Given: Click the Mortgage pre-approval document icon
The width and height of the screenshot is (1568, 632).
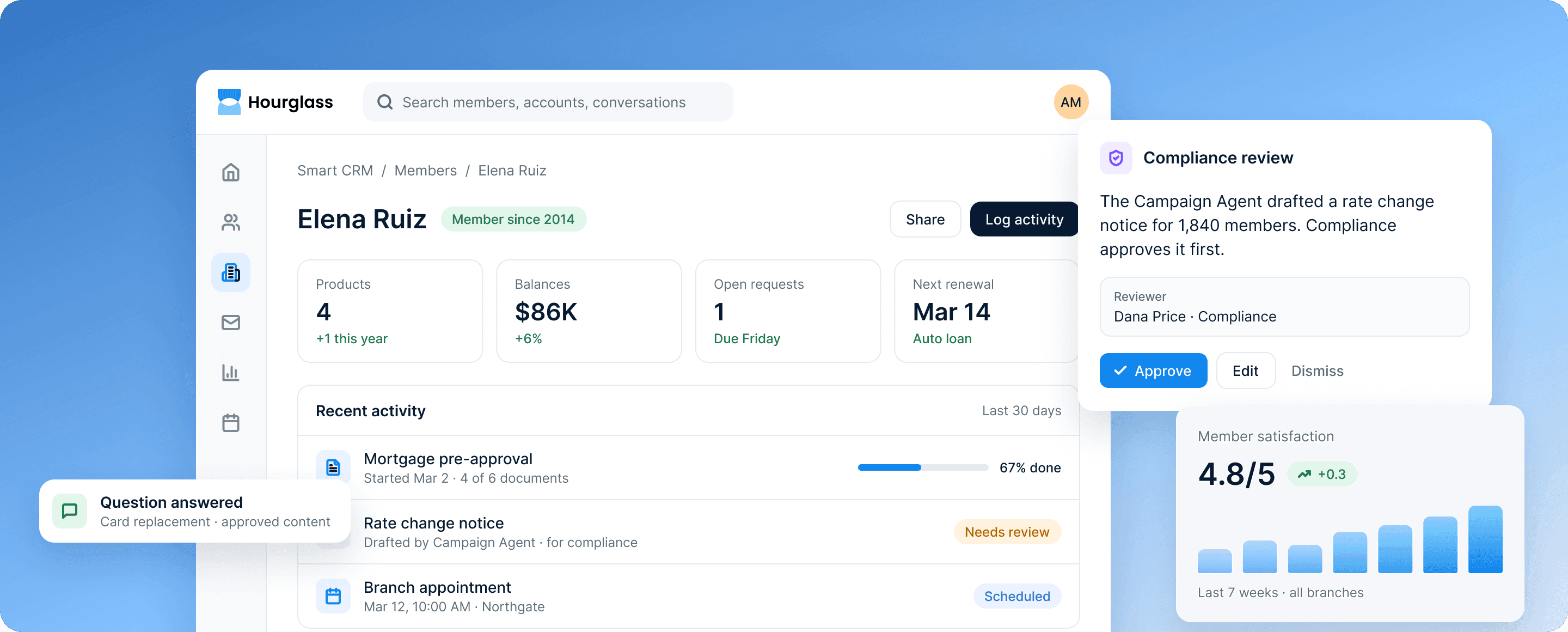Looking at the screenshot, I should tap(333, 467).
